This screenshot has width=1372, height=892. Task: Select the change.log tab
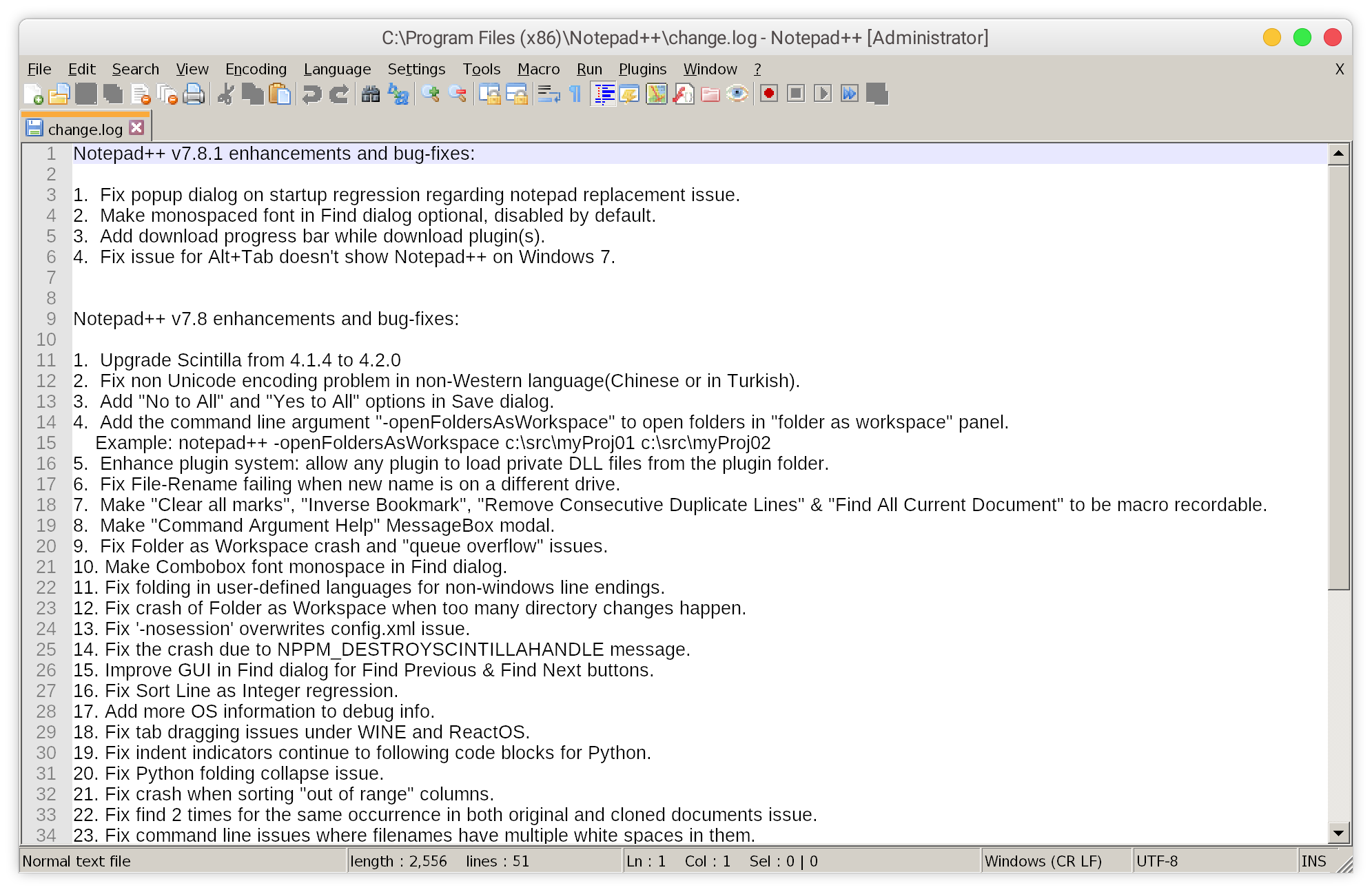pyautogui.click(x=84, y=129)
